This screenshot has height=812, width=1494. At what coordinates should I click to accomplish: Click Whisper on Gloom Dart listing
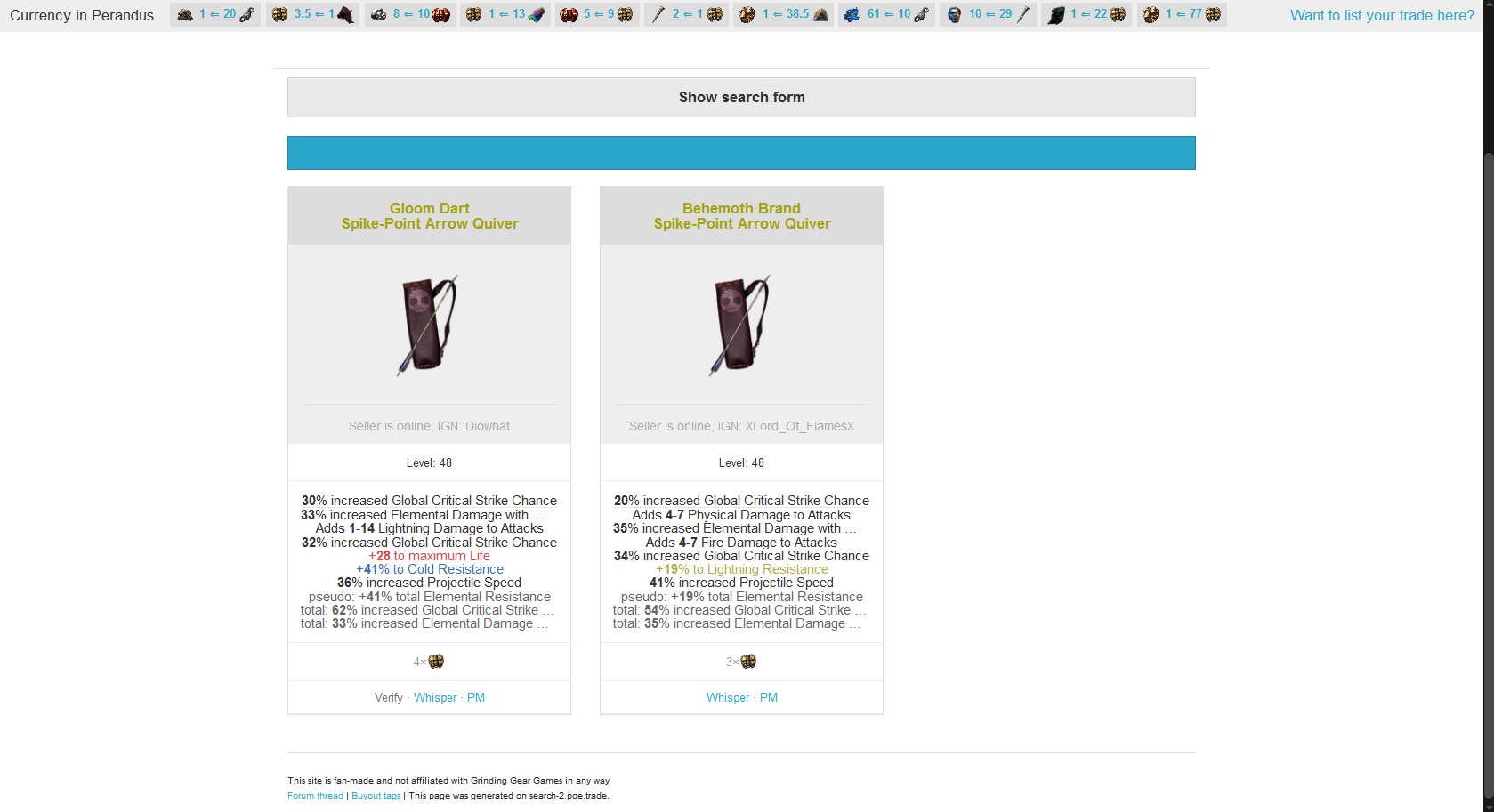[x=435, y=698]
